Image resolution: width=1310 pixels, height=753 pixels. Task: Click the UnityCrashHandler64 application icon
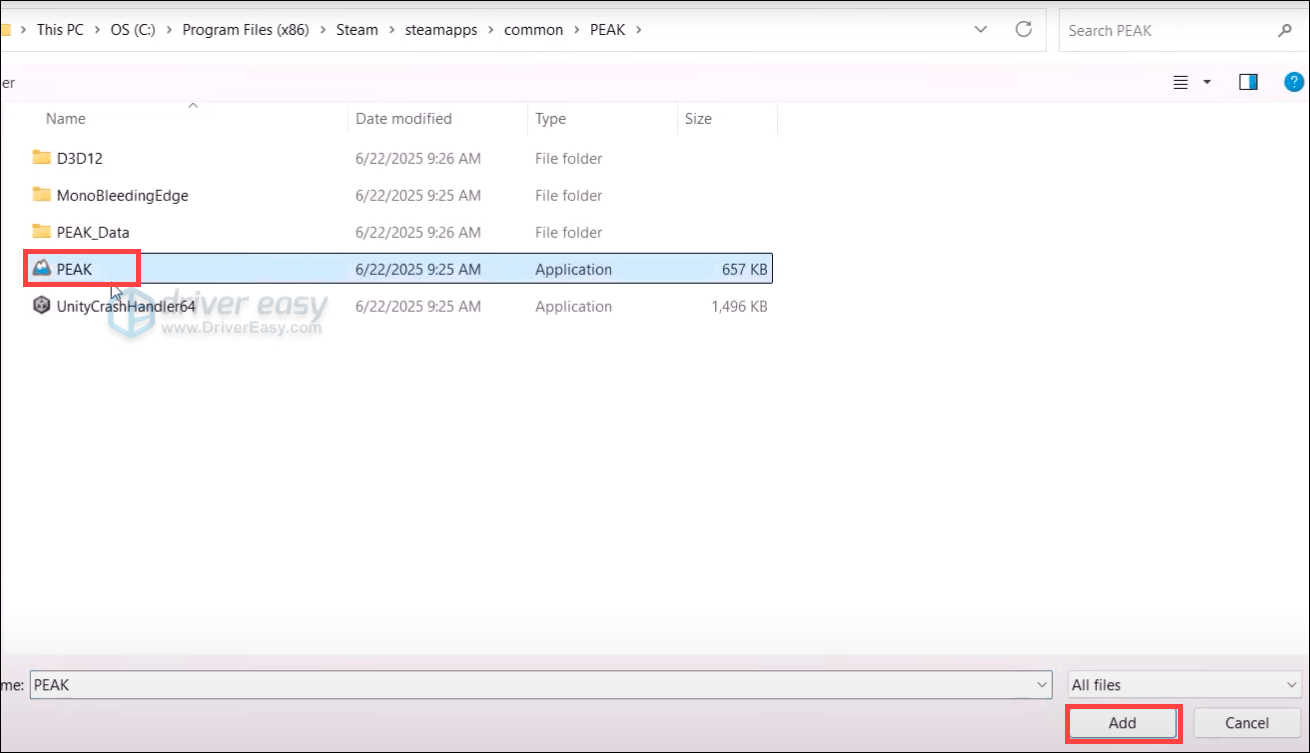pos(41,306)
